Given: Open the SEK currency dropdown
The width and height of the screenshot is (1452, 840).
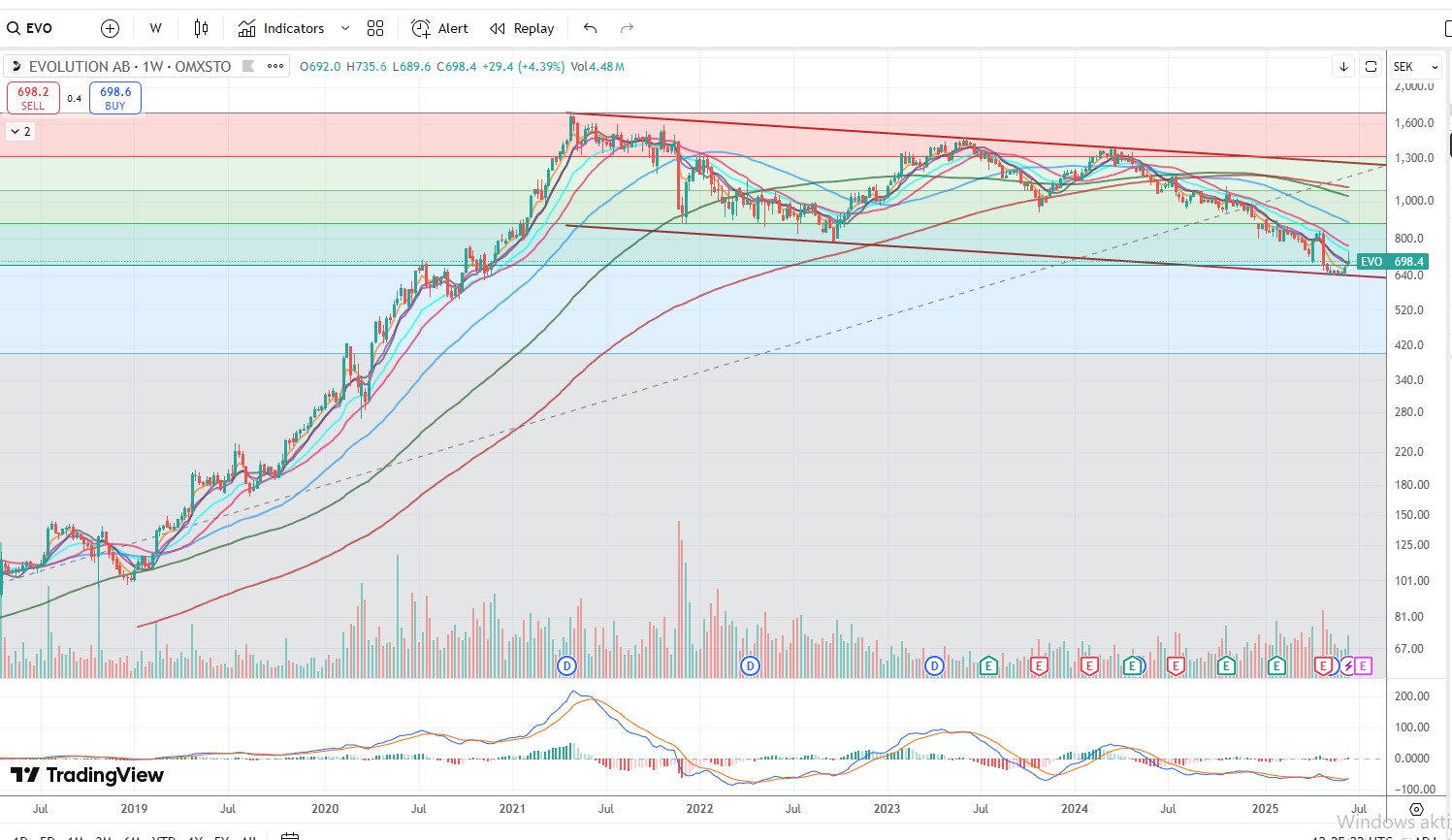Looking at the screenshot, I should coord(1415,66).
